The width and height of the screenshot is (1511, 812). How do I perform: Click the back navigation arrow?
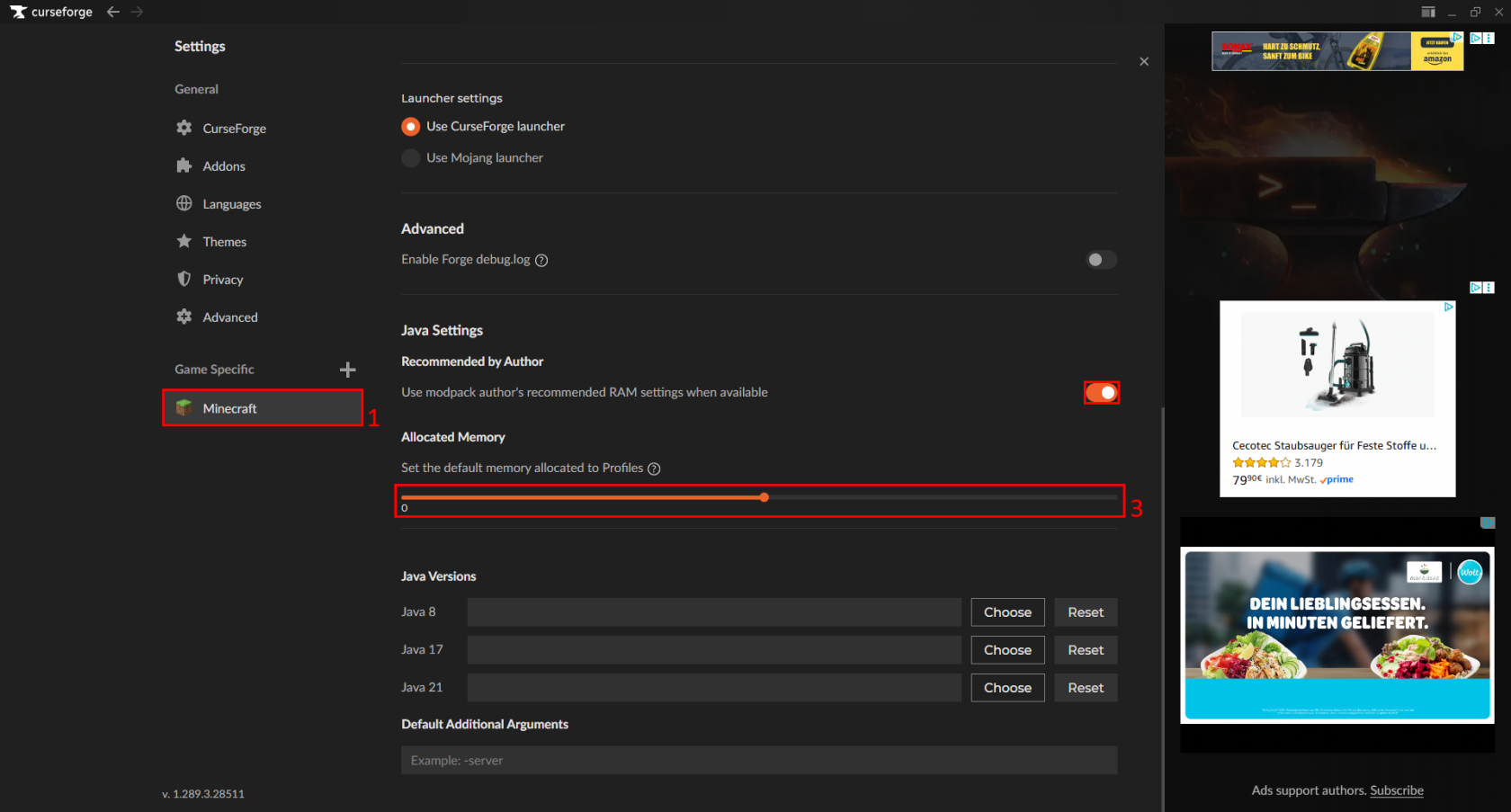click(112, 12)
